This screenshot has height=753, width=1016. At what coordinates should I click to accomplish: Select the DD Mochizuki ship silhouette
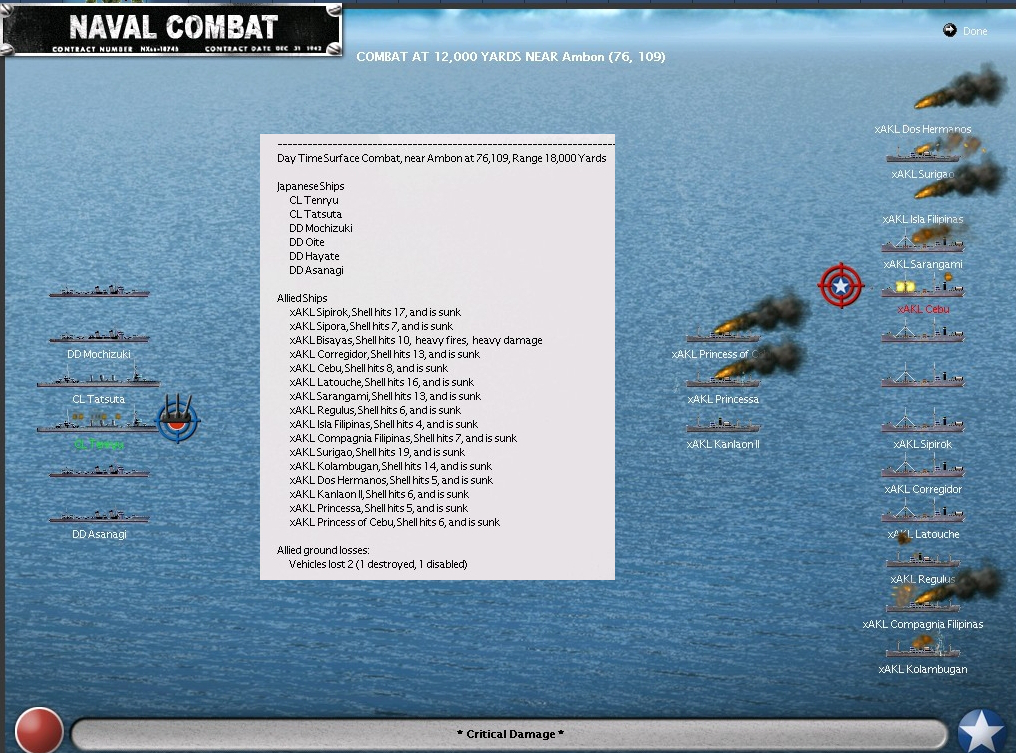[x=99, y=335]
